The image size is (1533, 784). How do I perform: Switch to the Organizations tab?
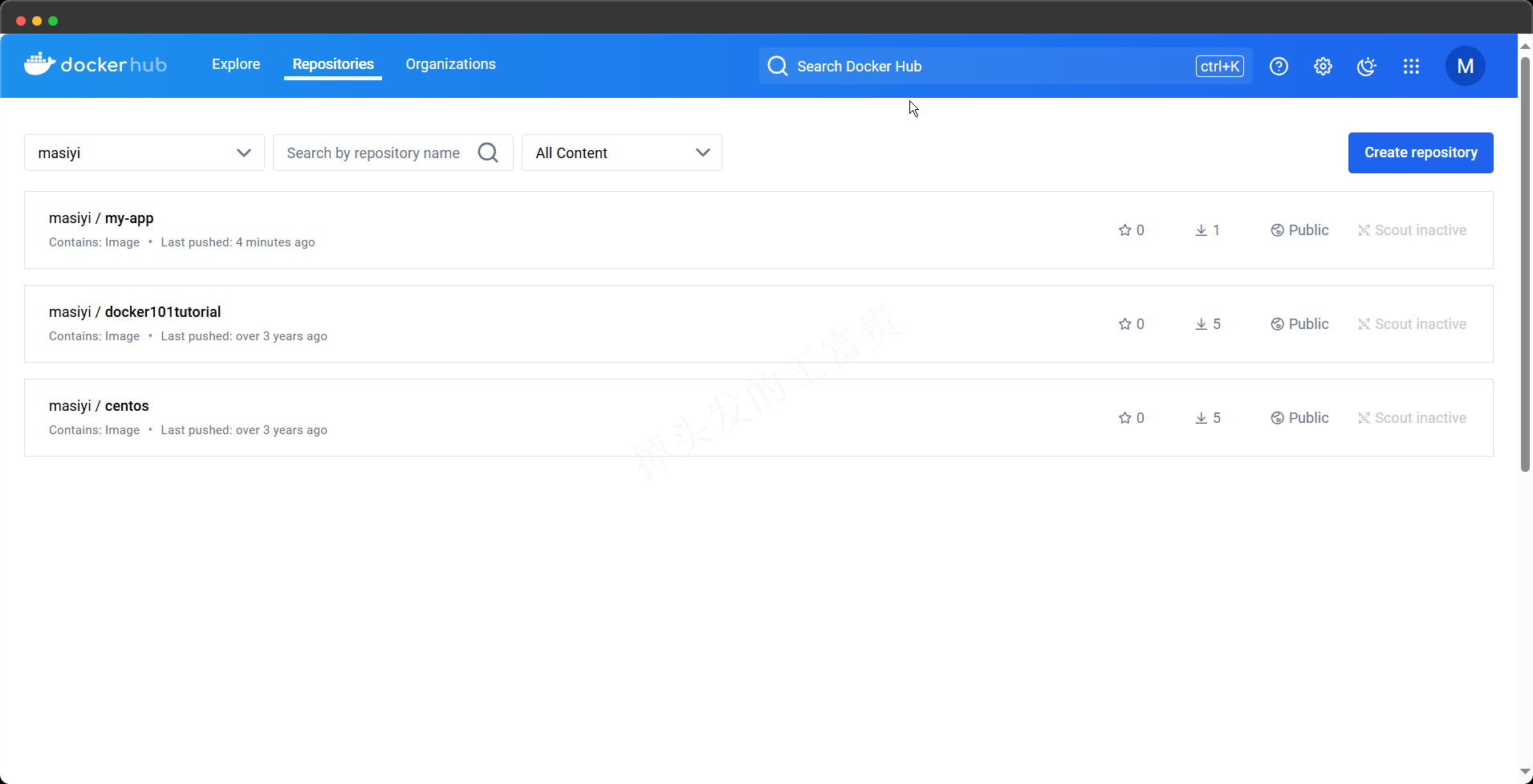click(450, 64)
